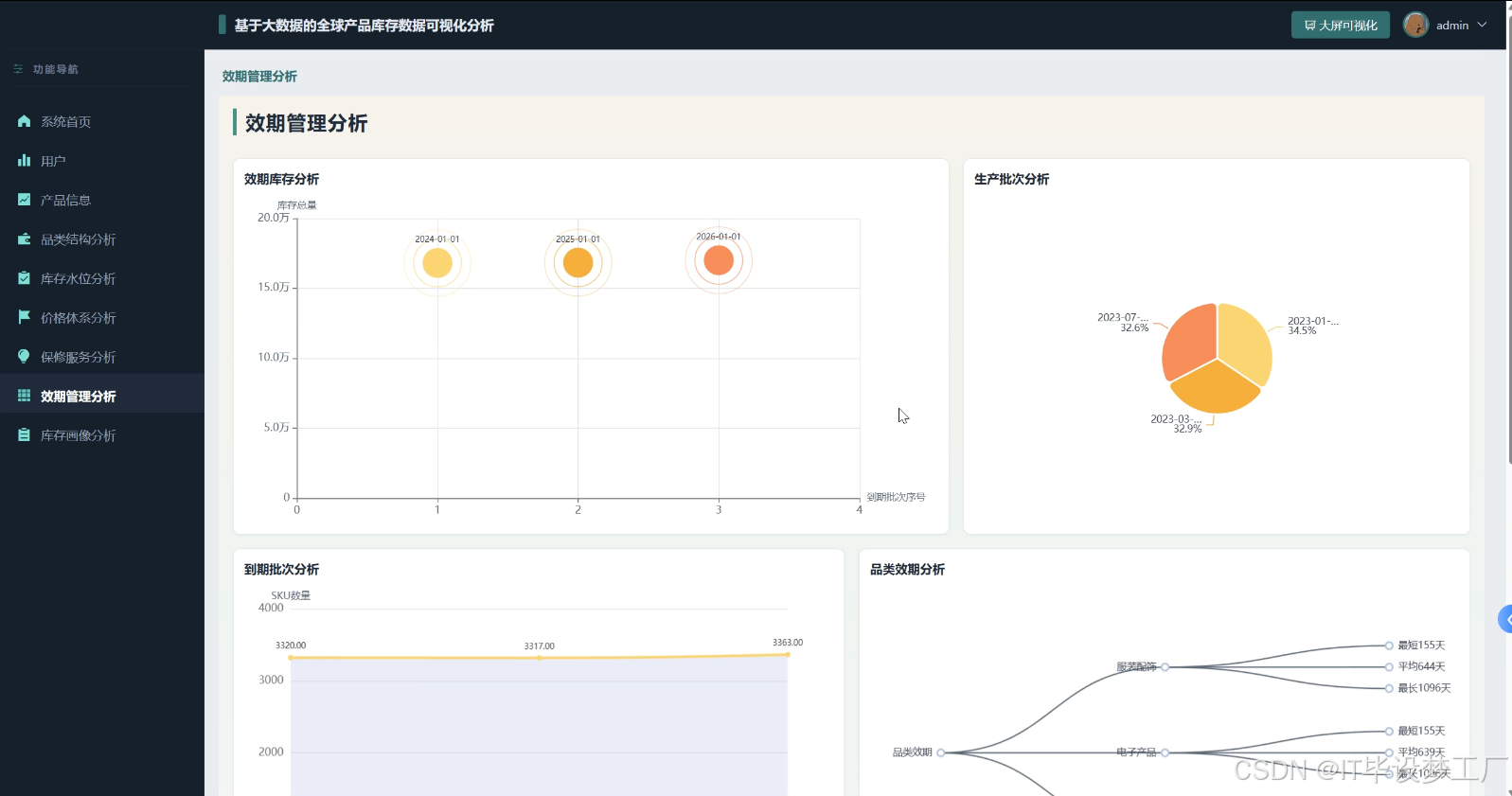The width and height of the screenshot is (1512, 796).
Task: Click the 3317.00 line data point
Action: point(540,658)
